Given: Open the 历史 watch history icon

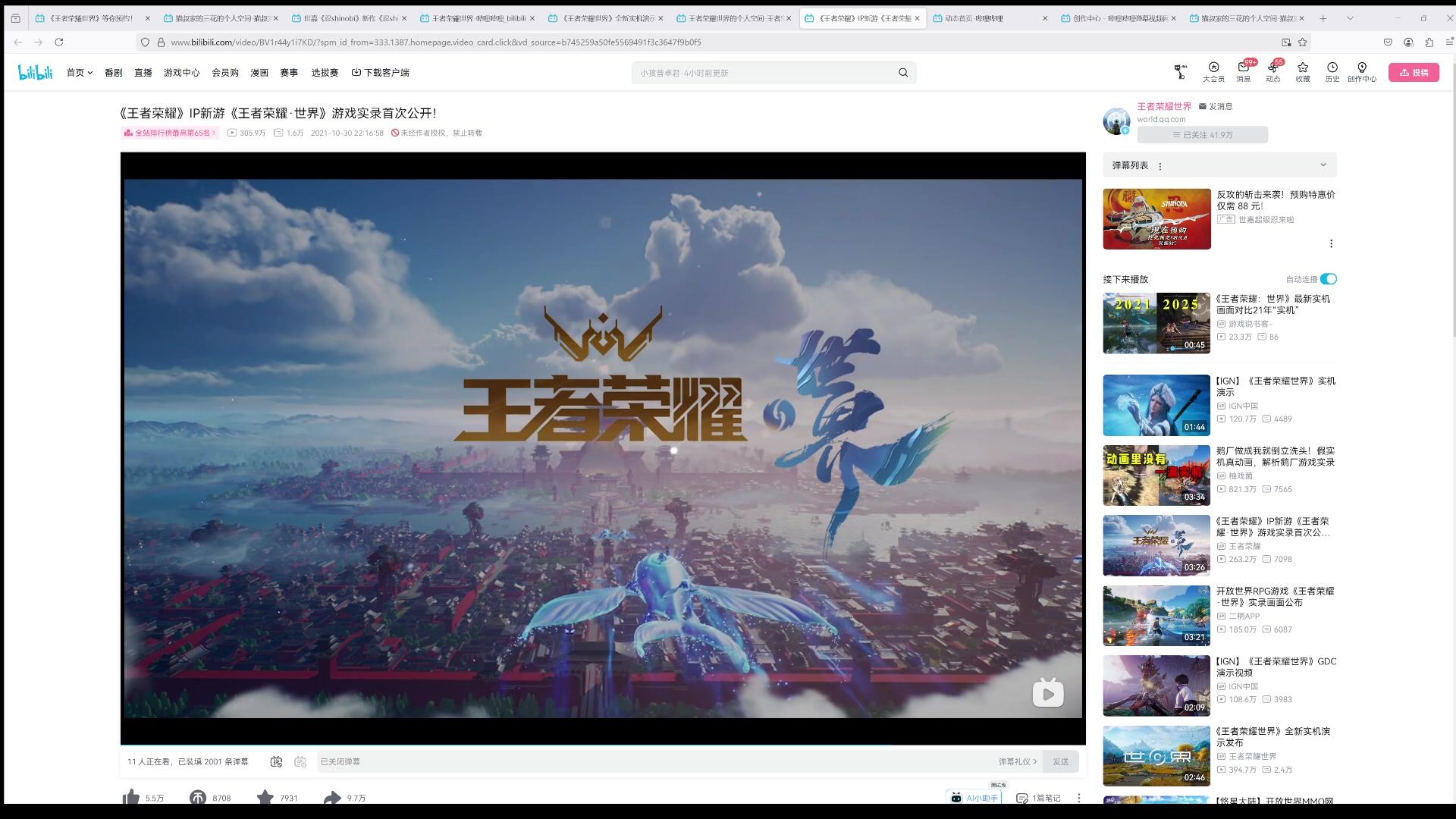Looking at the screenshot, I should (1332, 72).
